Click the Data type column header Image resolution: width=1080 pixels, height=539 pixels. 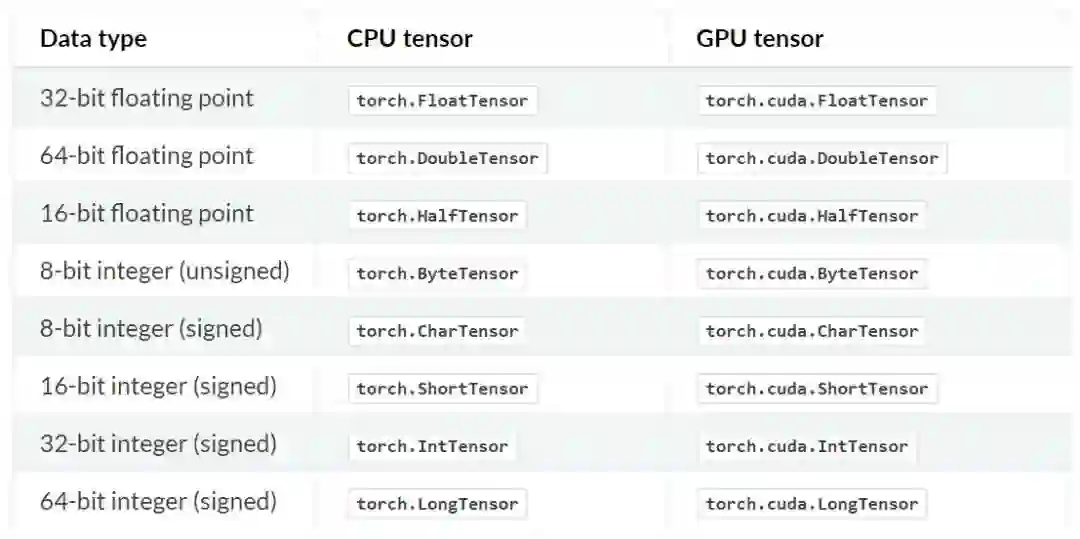coord(93,39)
